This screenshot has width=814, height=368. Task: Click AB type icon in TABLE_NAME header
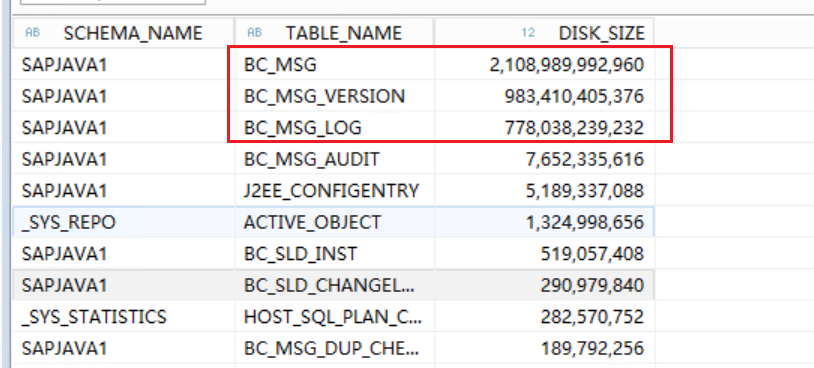coord(254,33)
